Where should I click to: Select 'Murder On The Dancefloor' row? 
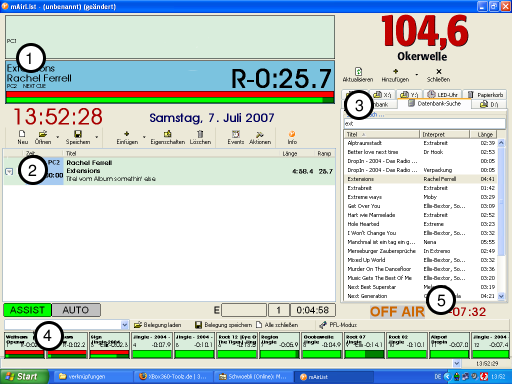421,269
